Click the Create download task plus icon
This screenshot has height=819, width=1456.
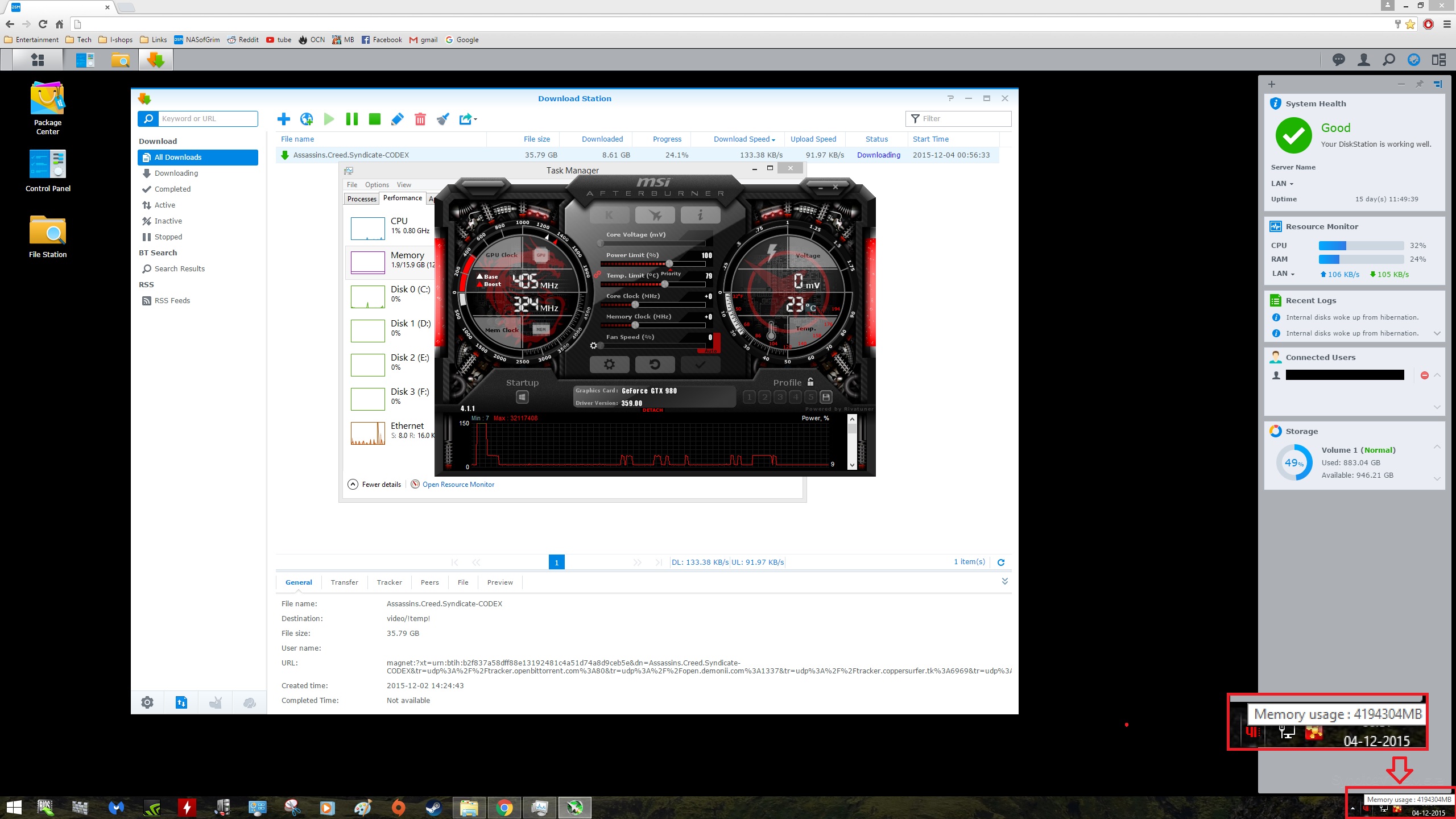283,119
